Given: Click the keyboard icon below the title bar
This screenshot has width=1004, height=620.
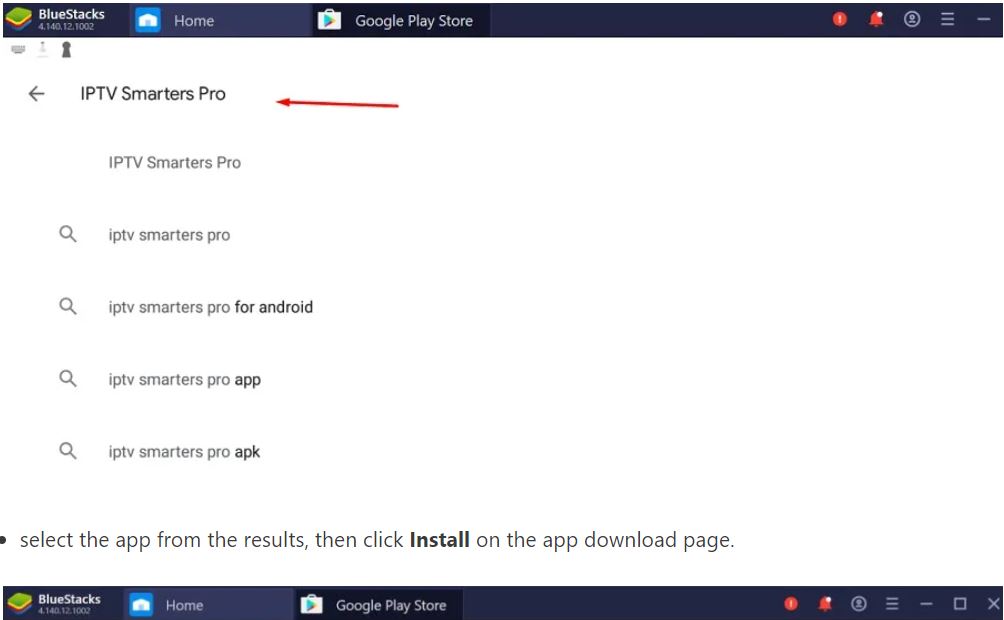Looking at the screenshot, I should [x=18, y=49].
